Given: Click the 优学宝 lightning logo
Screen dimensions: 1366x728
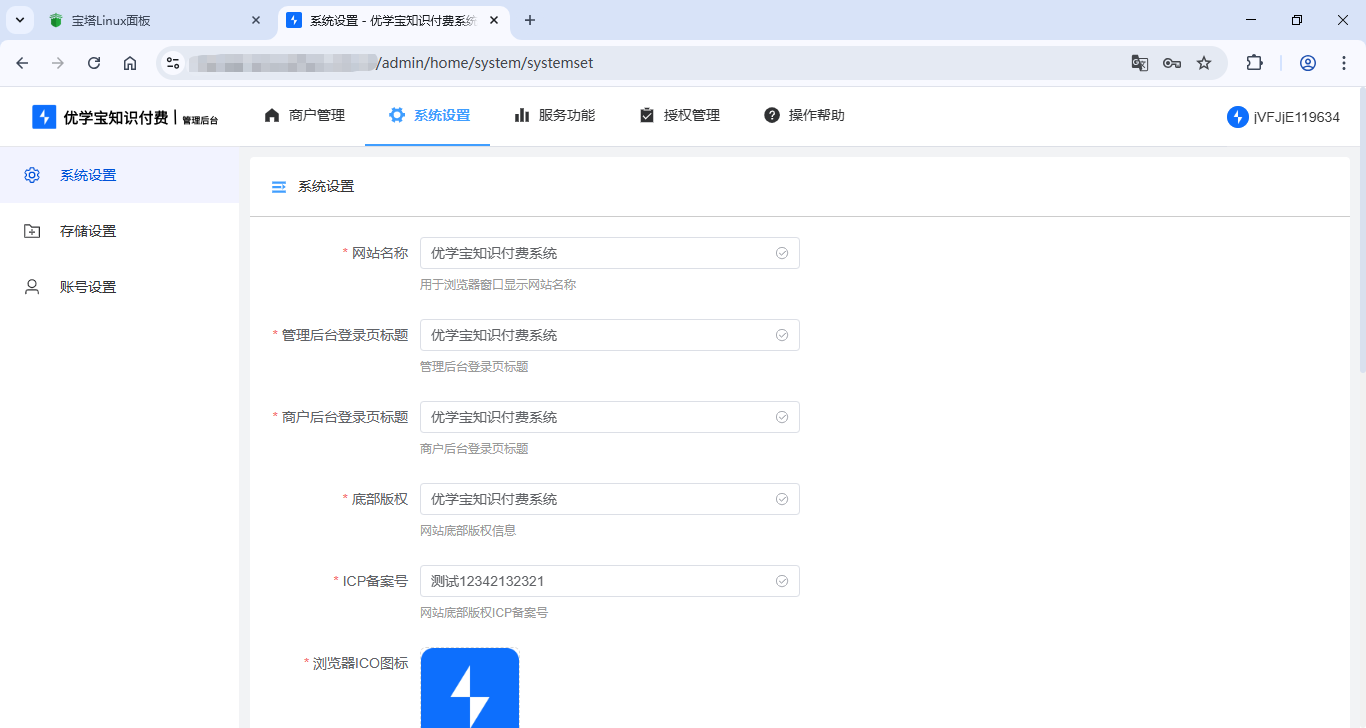Looking at the screenshot, I should (43, 116).
